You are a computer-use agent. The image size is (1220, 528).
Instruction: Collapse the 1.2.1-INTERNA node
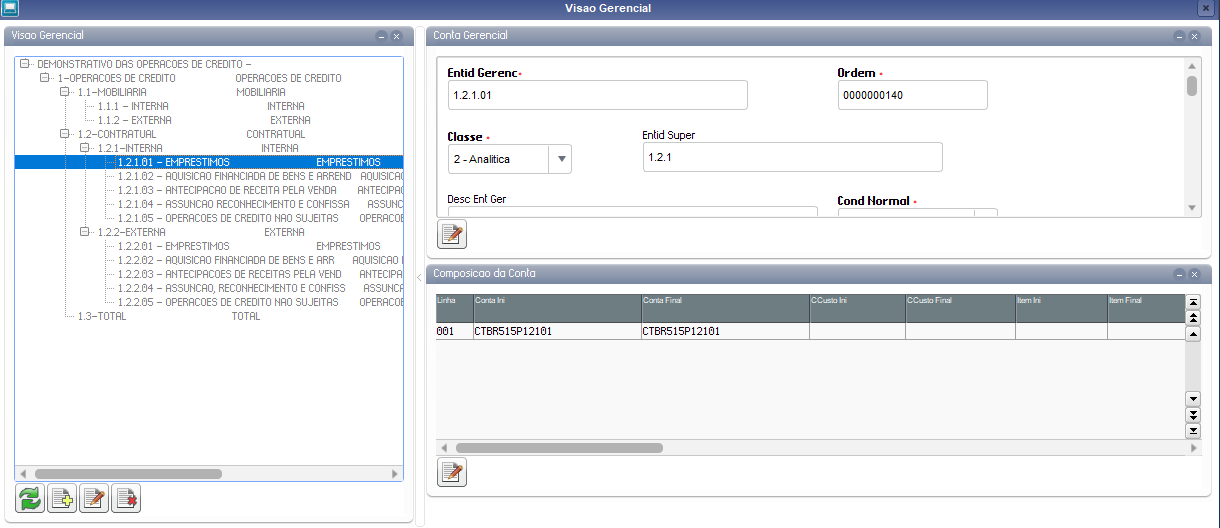point(85,148)
